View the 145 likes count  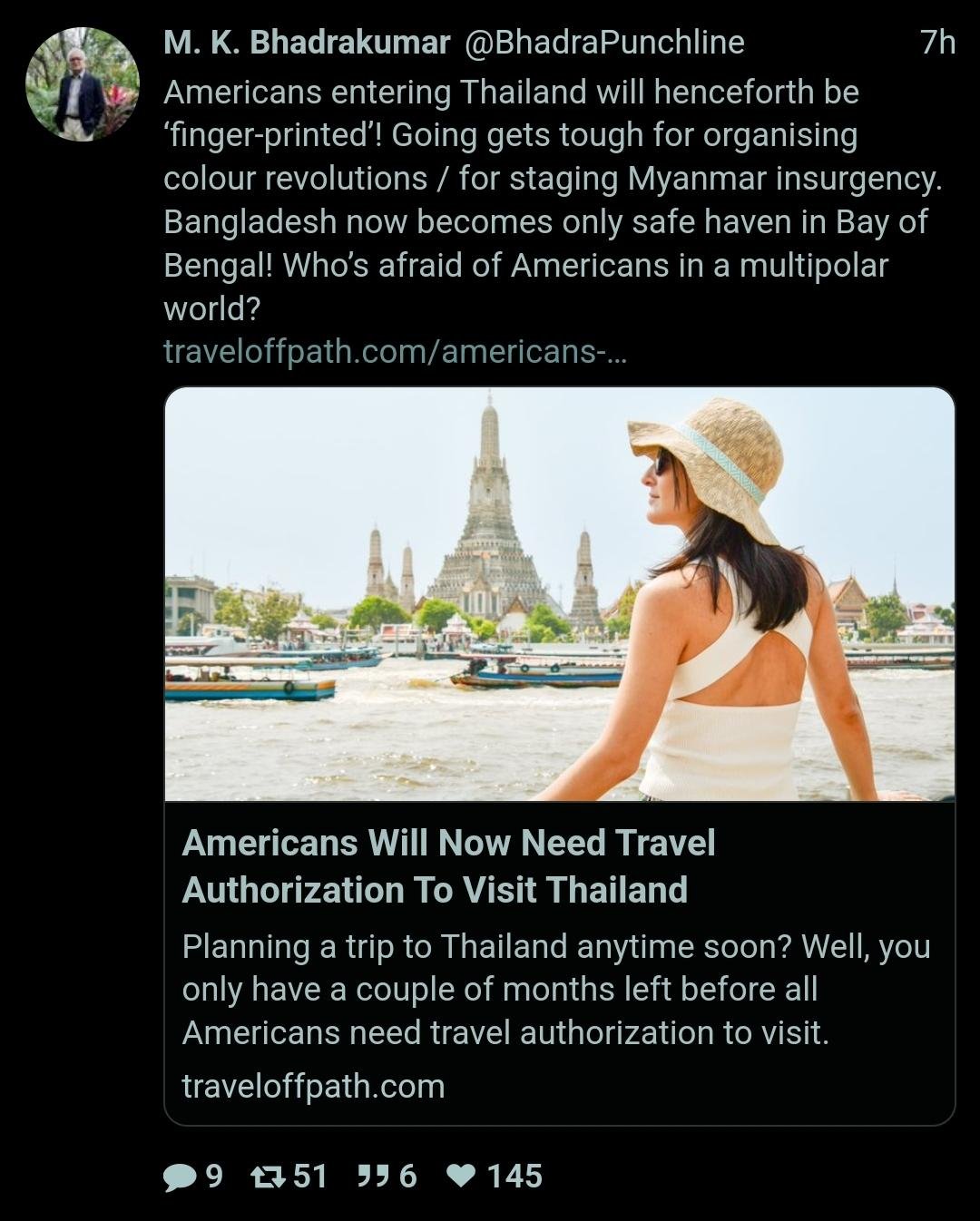pyautogui.click(x=514, y=1177)
